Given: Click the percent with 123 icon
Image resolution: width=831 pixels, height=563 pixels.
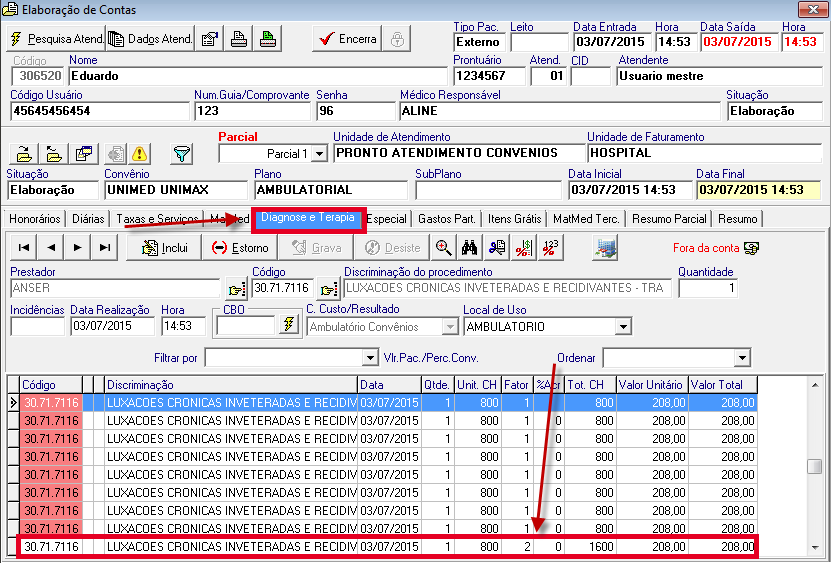Looking at the screenshot, I should pyautogui.click(x=550, y=248).
